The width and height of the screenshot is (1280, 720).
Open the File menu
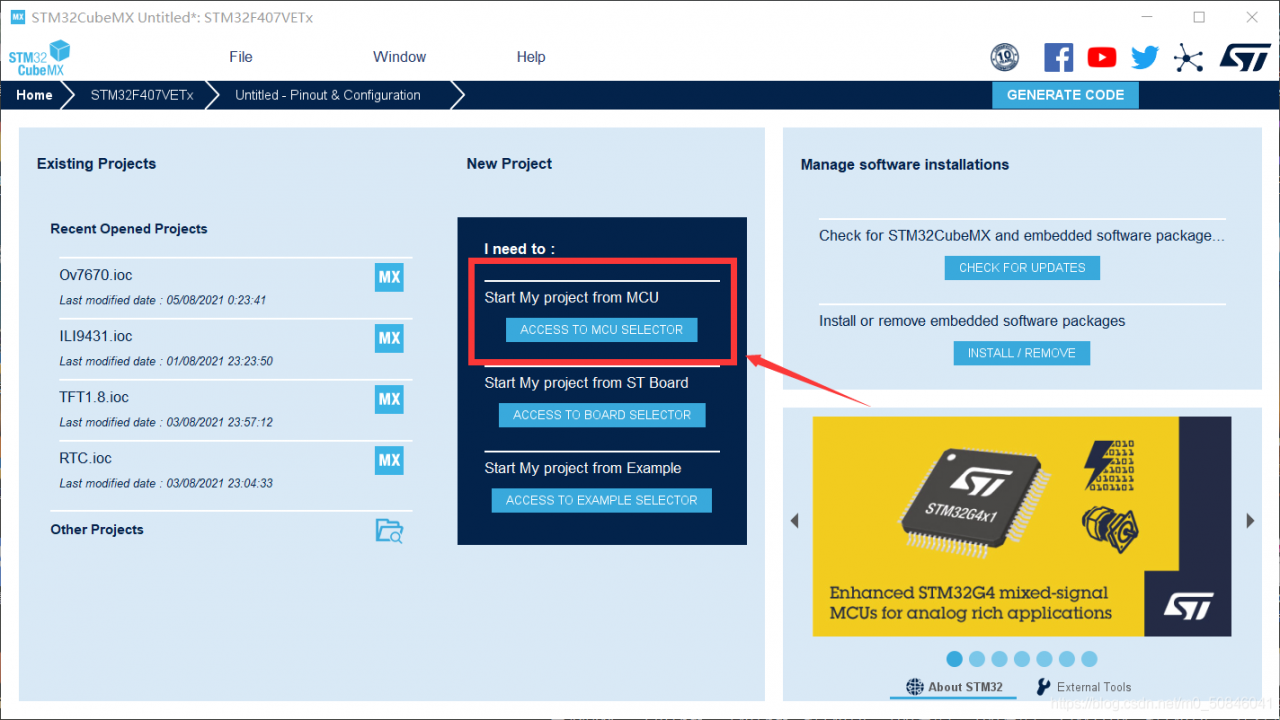pyautogui.click(x=241, y=57)
